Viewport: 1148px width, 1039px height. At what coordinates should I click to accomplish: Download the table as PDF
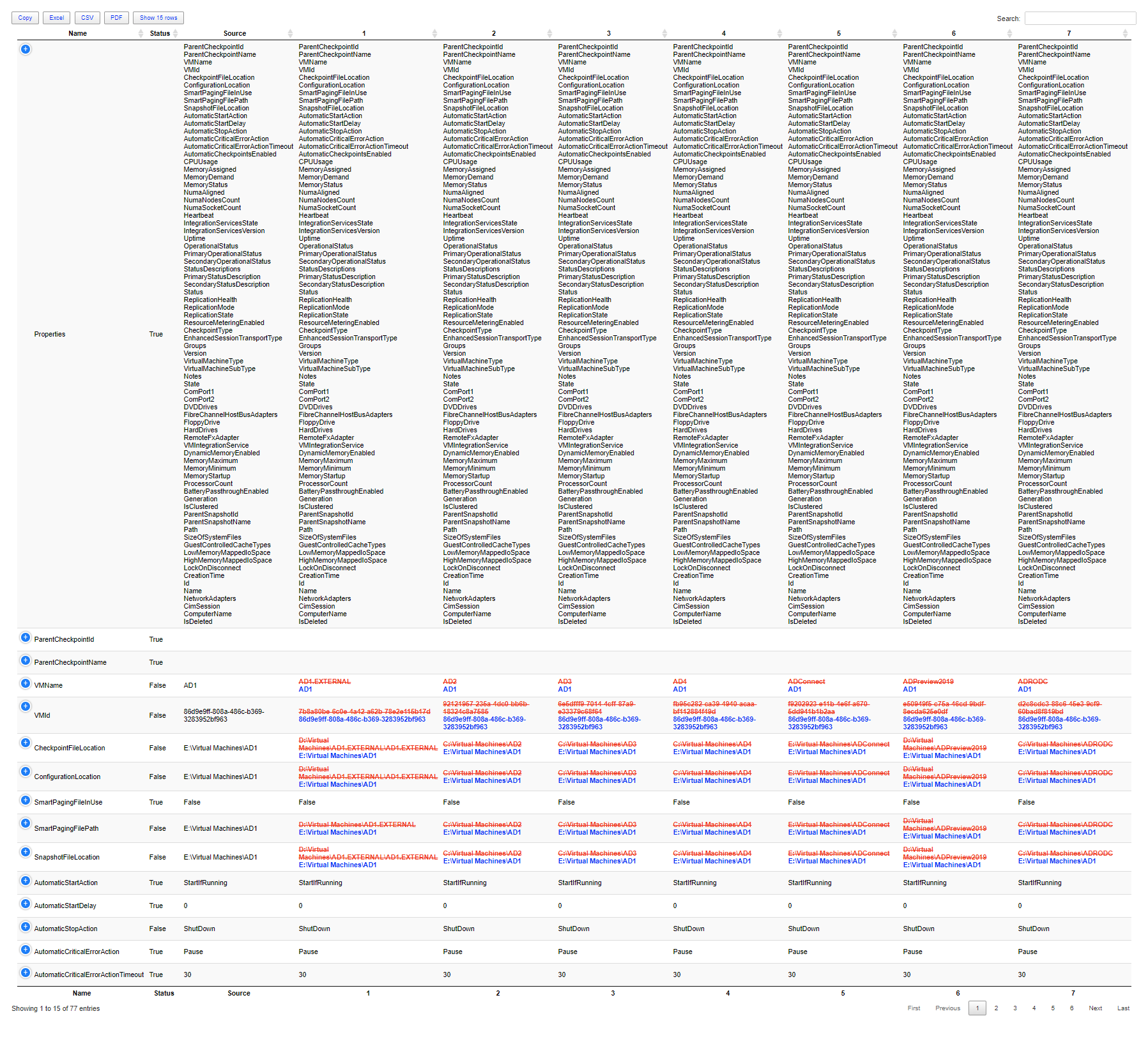coord(116,17)
